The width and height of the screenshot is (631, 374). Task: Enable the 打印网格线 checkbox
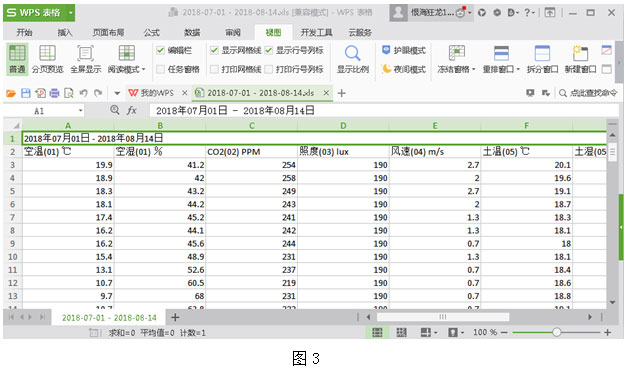(214, 69)
